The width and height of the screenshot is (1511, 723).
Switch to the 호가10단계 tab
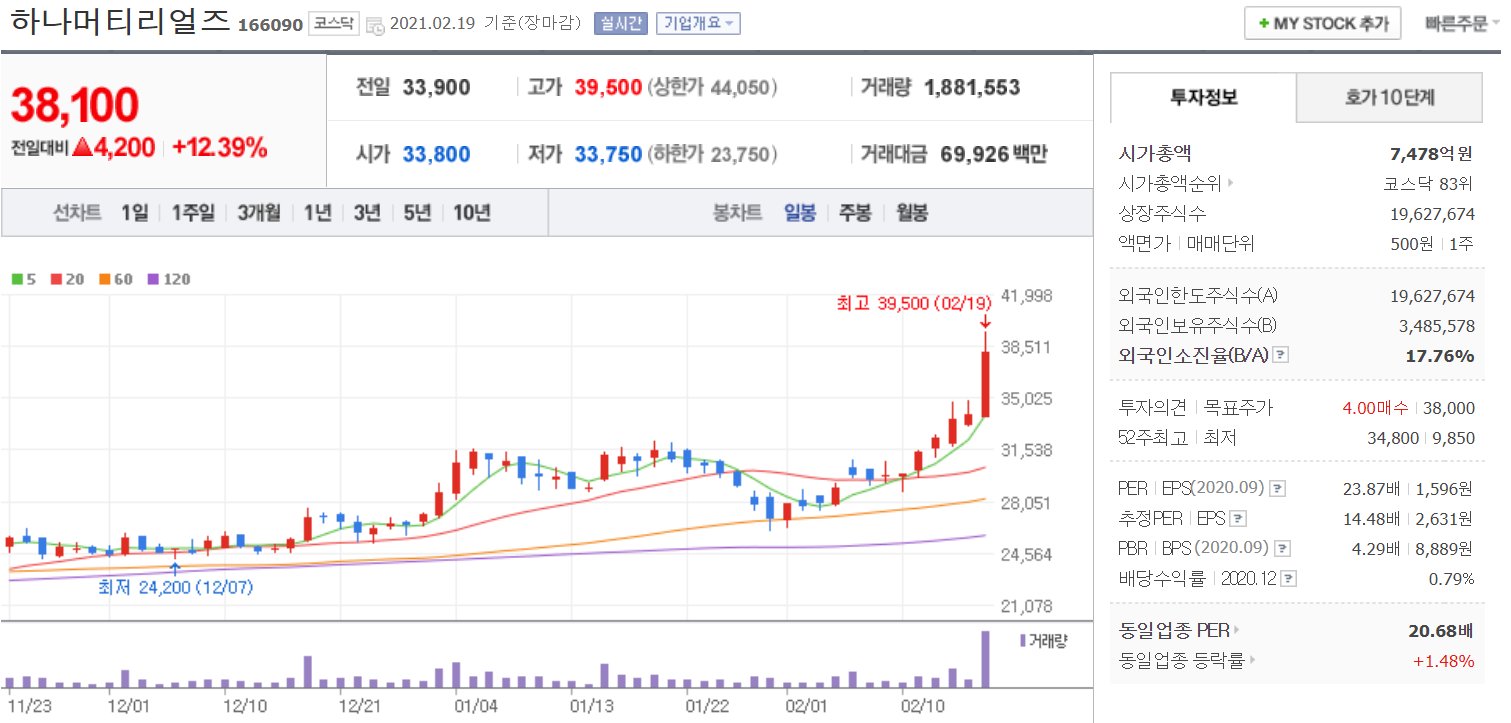pos(1389,98)
